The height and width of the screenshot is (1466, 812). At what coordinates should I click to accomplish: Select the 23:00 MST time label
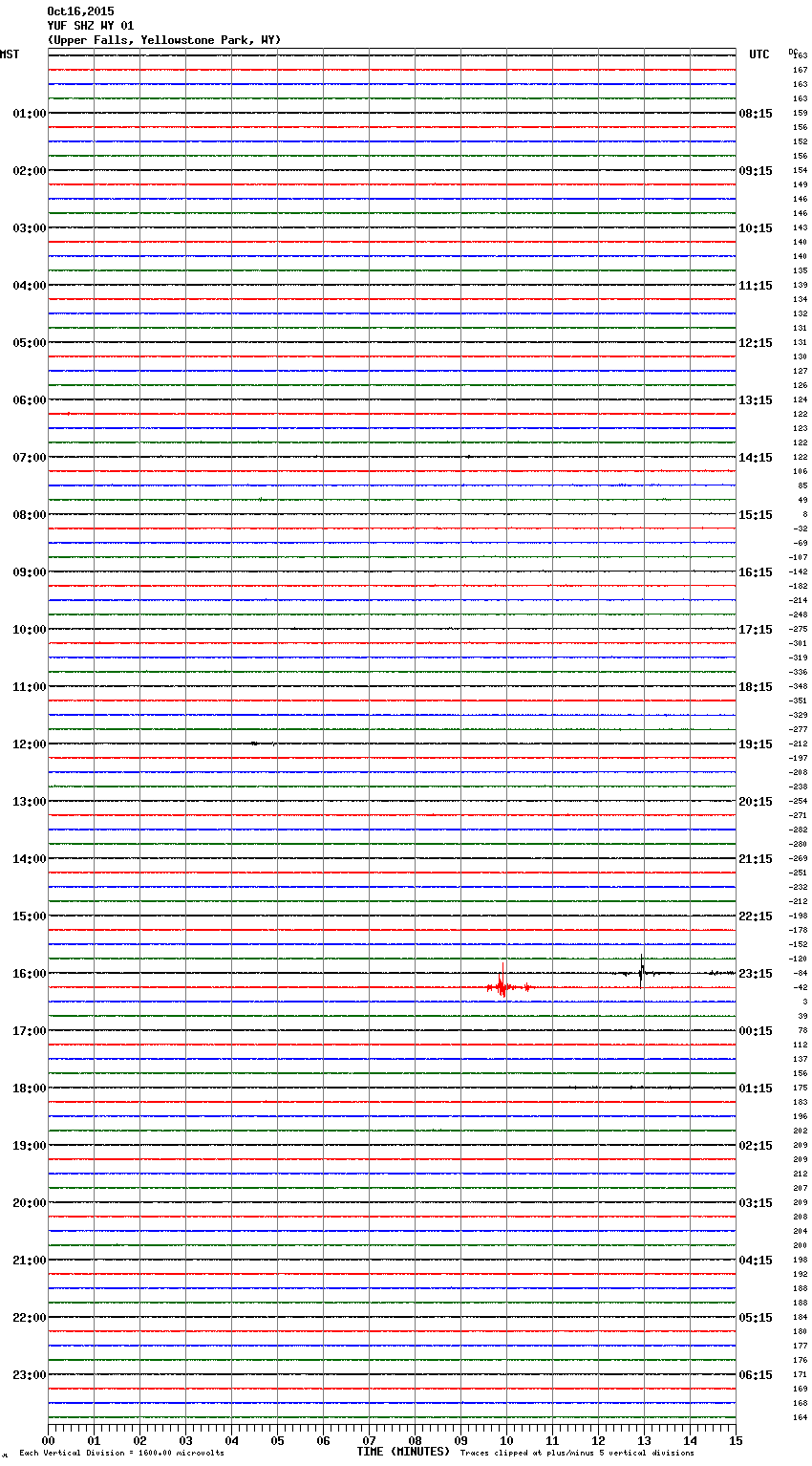pyautogui.click(x=30, y=1375)
